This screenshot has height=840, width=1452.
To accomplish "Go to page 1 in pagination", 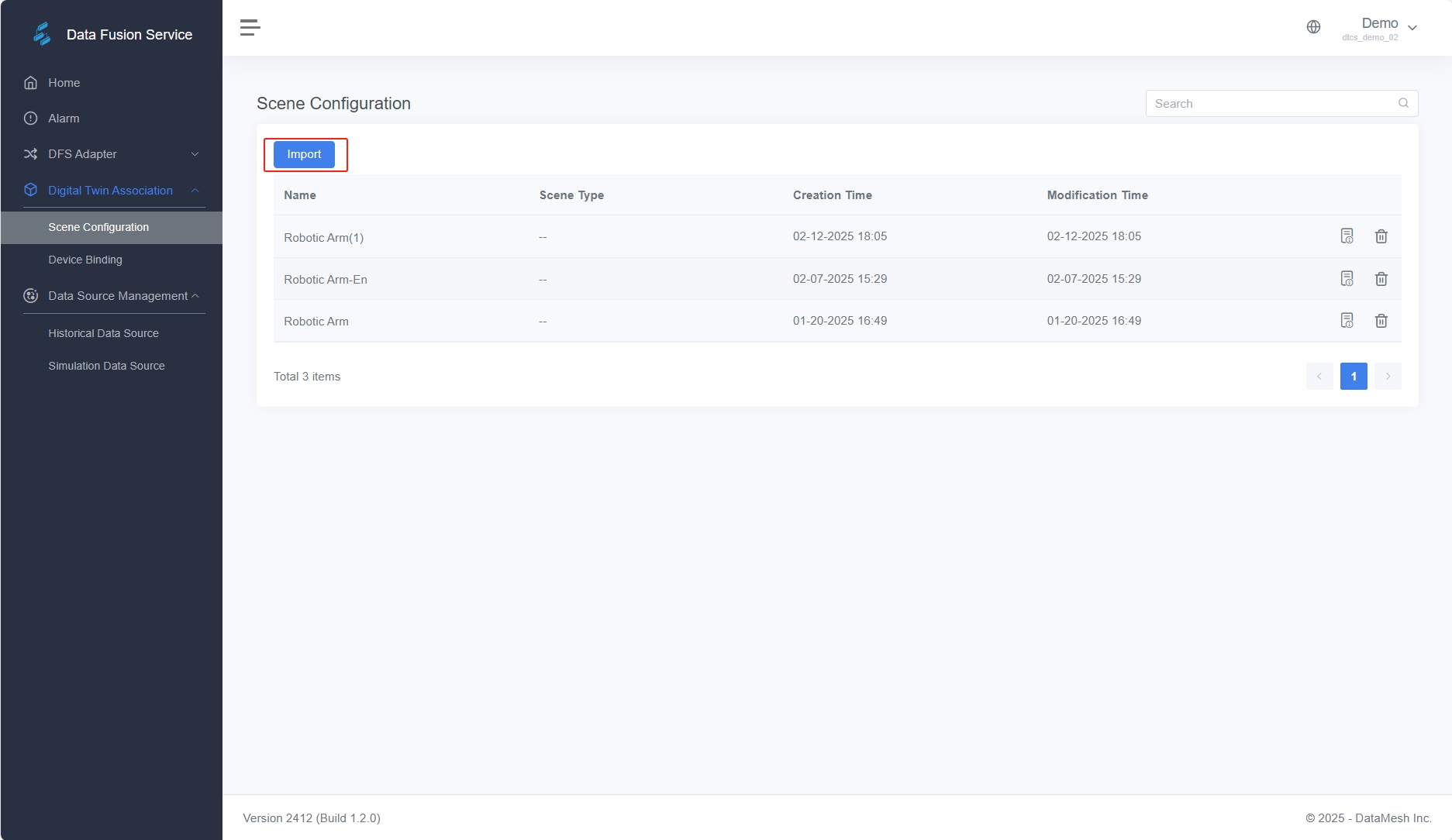I will [1354, 377].
